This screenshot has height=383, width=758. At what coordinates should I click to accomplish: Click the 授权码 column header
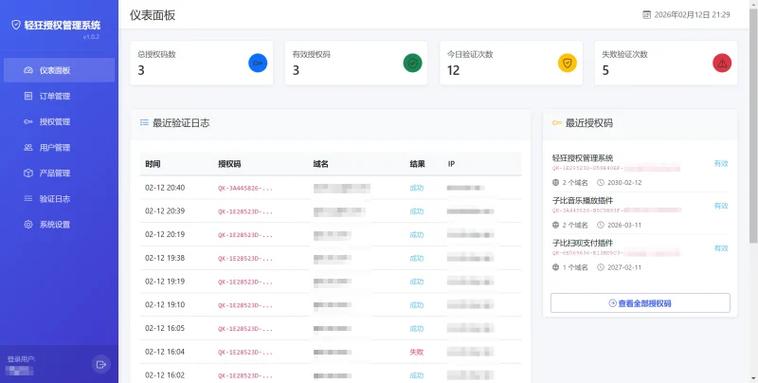(229, 164)
